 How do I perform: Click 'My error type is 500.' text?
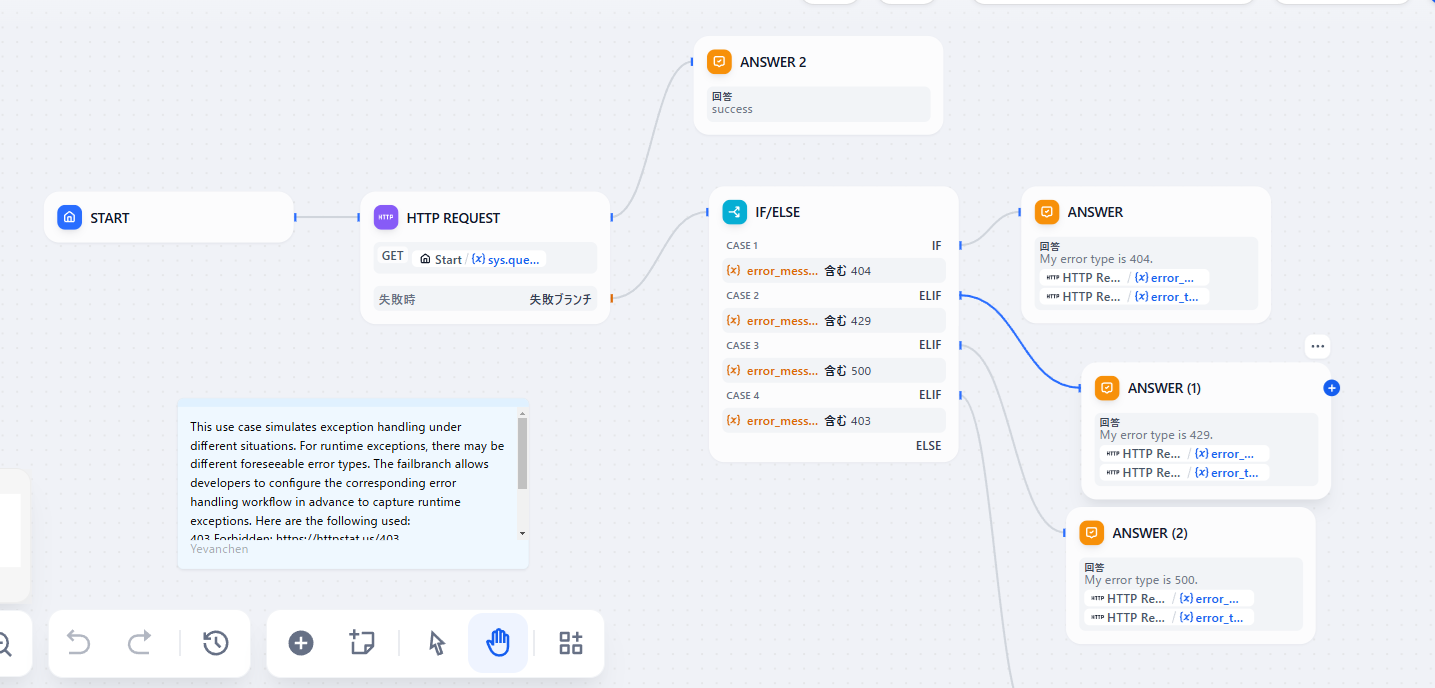pyautogui.click(x=1141, y=580)
